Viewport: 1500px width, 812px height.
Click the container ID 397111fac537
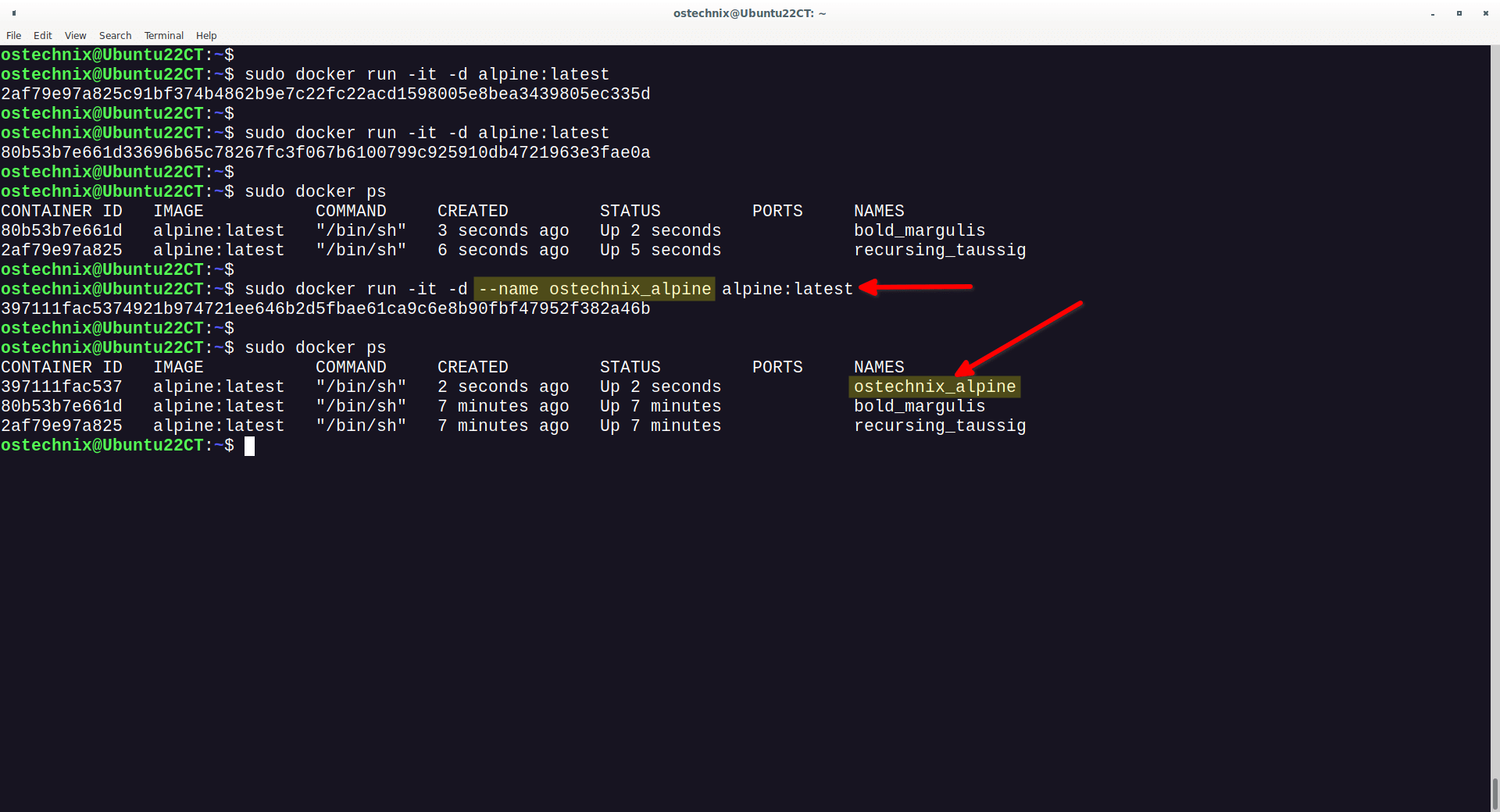click(x=61, y=386)
